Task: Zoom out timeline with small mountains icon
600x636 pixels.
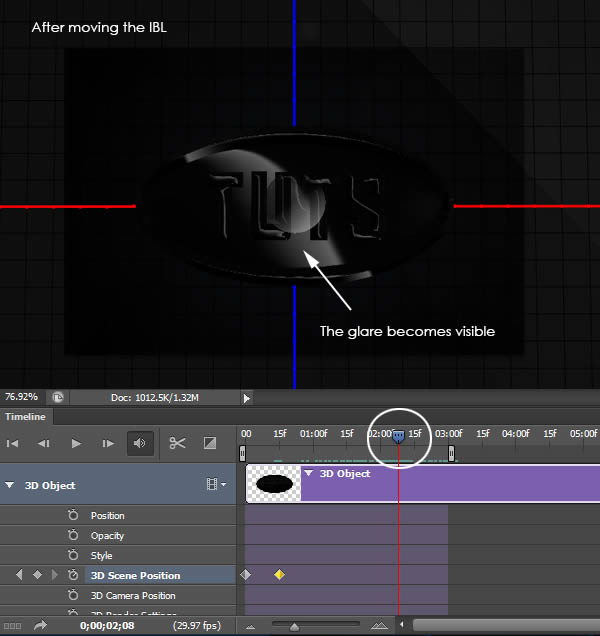Action: coord(250,627)
